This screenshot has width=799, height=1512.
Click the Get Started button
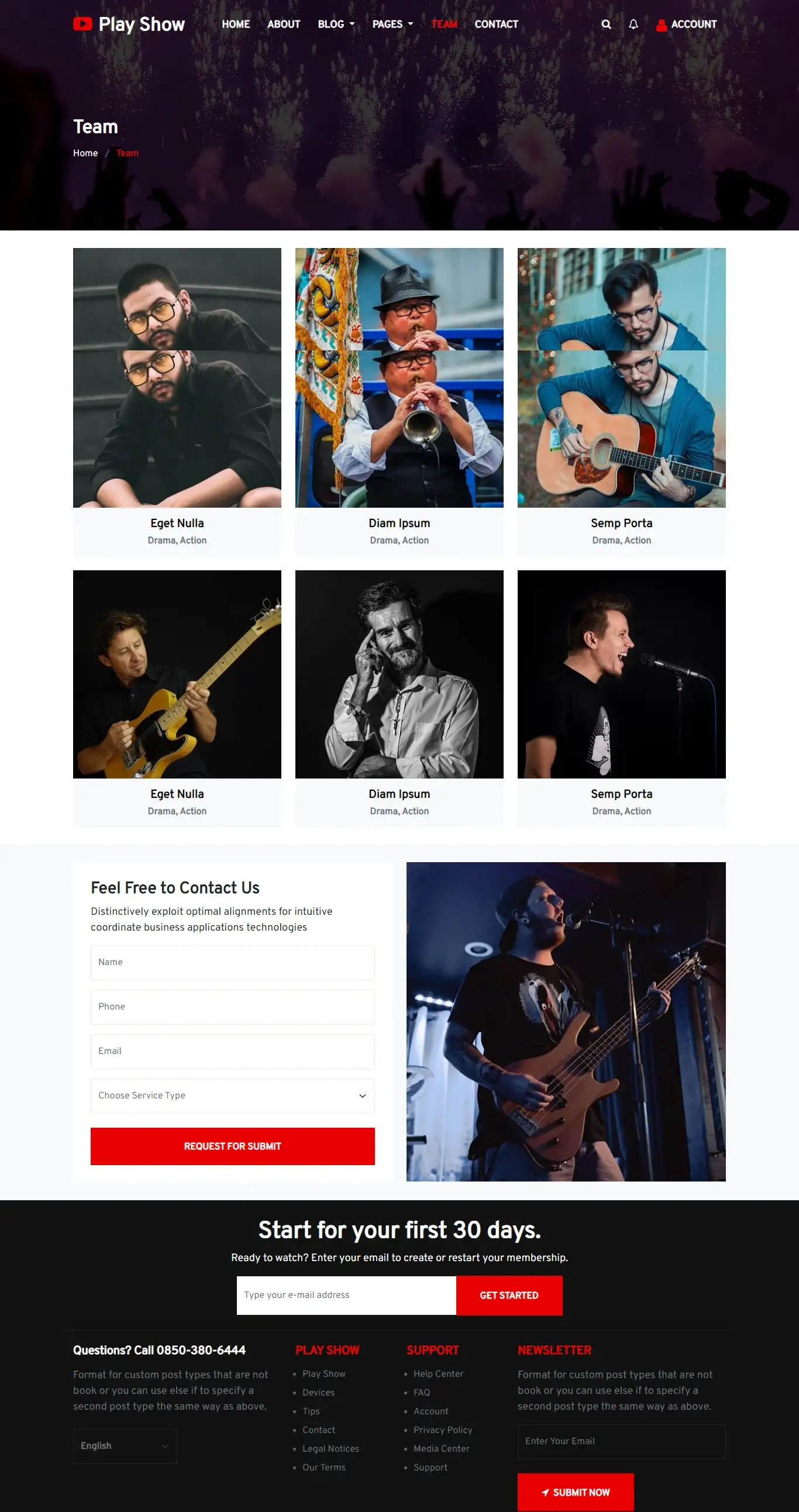point(509,1295)
